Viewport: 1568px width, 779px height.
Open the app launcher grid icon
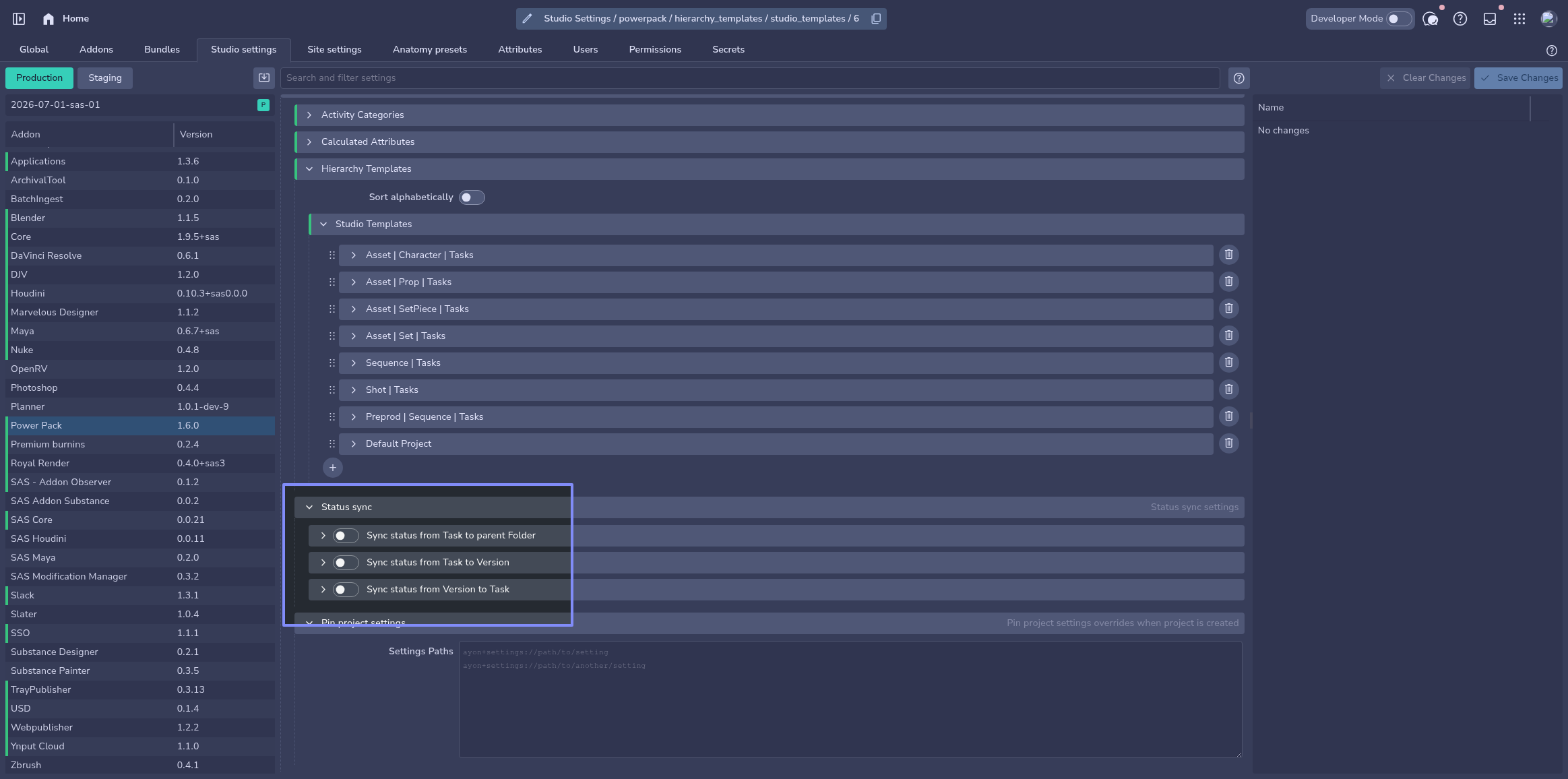(x=1519, y=19)
